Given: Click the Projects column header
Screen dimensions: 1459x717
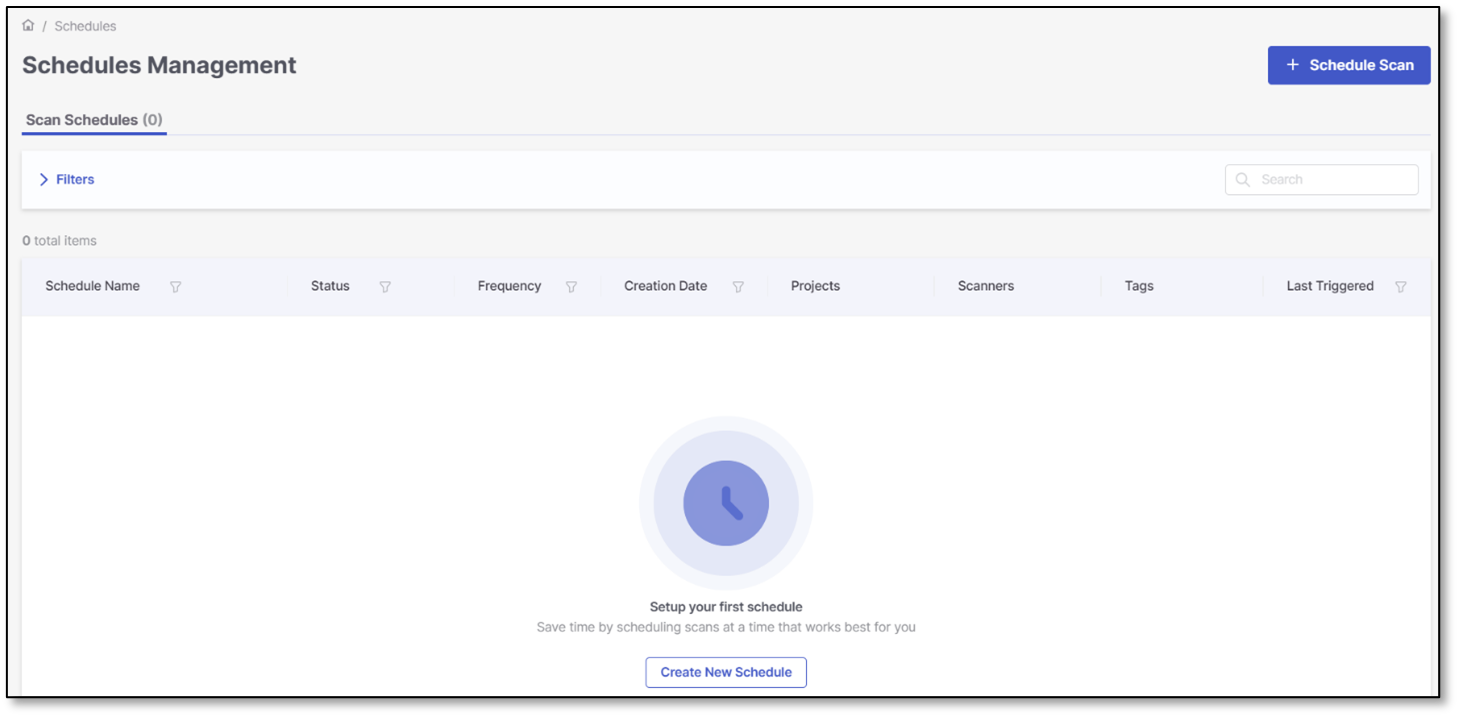Looking at the screenshot, I should tap(815, 286).
